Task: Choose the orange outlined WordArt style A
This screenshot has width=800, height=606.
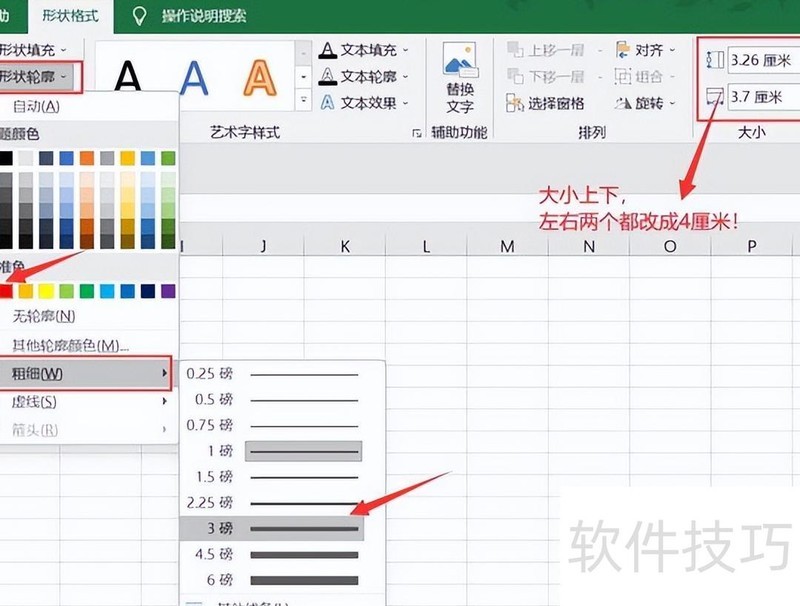Action: [x=260, y=78]
